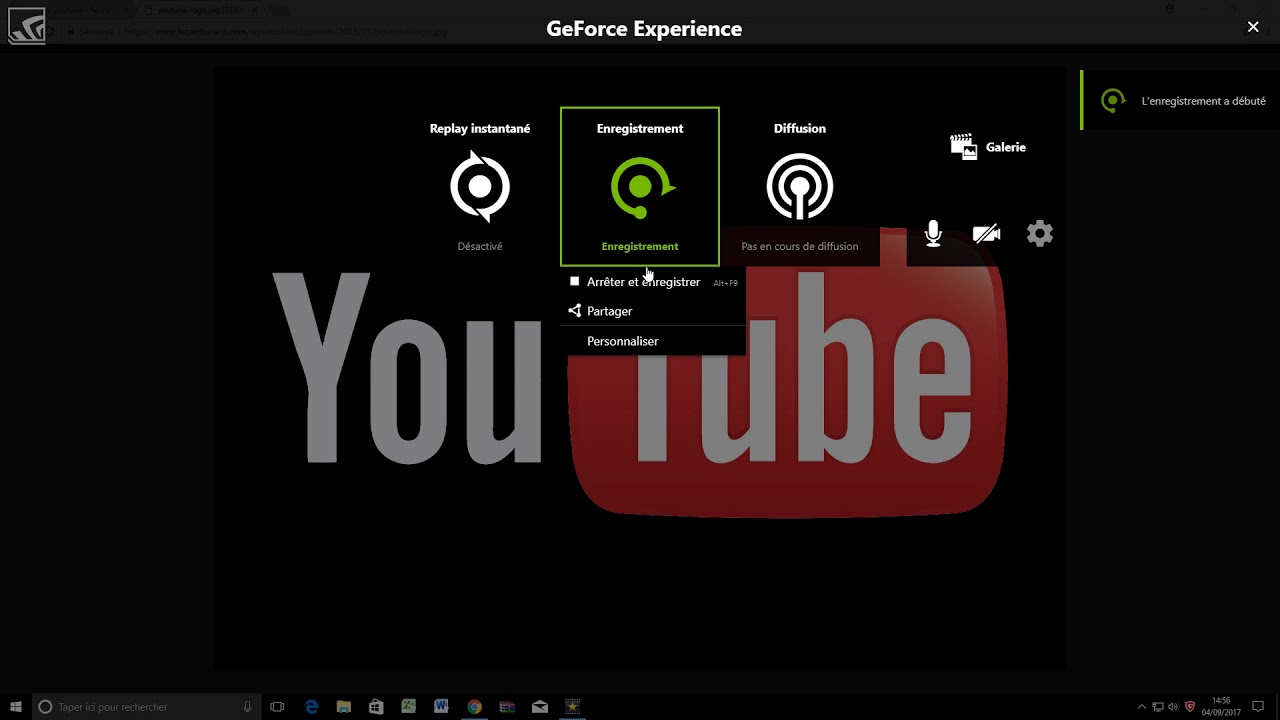Image resolution: width=1280 pixels, height=720 pixels.
Task: Open the Diffusion broadcast icon
Action: pyautogui.click(x=799, y=186)
